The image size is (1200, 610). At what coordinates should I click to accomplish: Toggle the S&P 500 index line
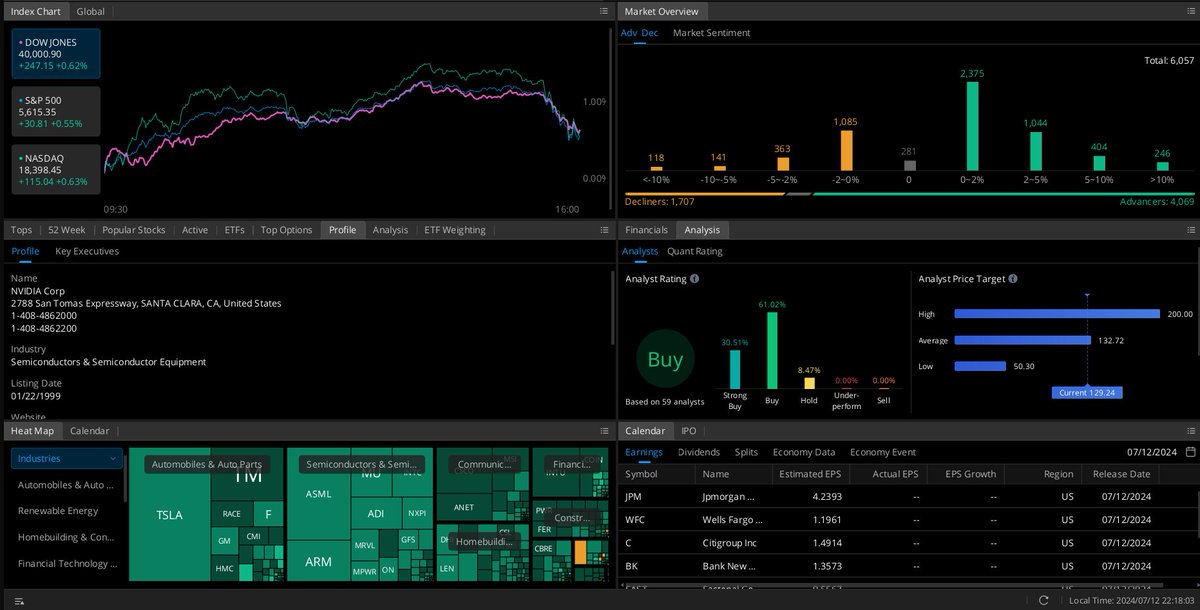(x=57, y=112)
